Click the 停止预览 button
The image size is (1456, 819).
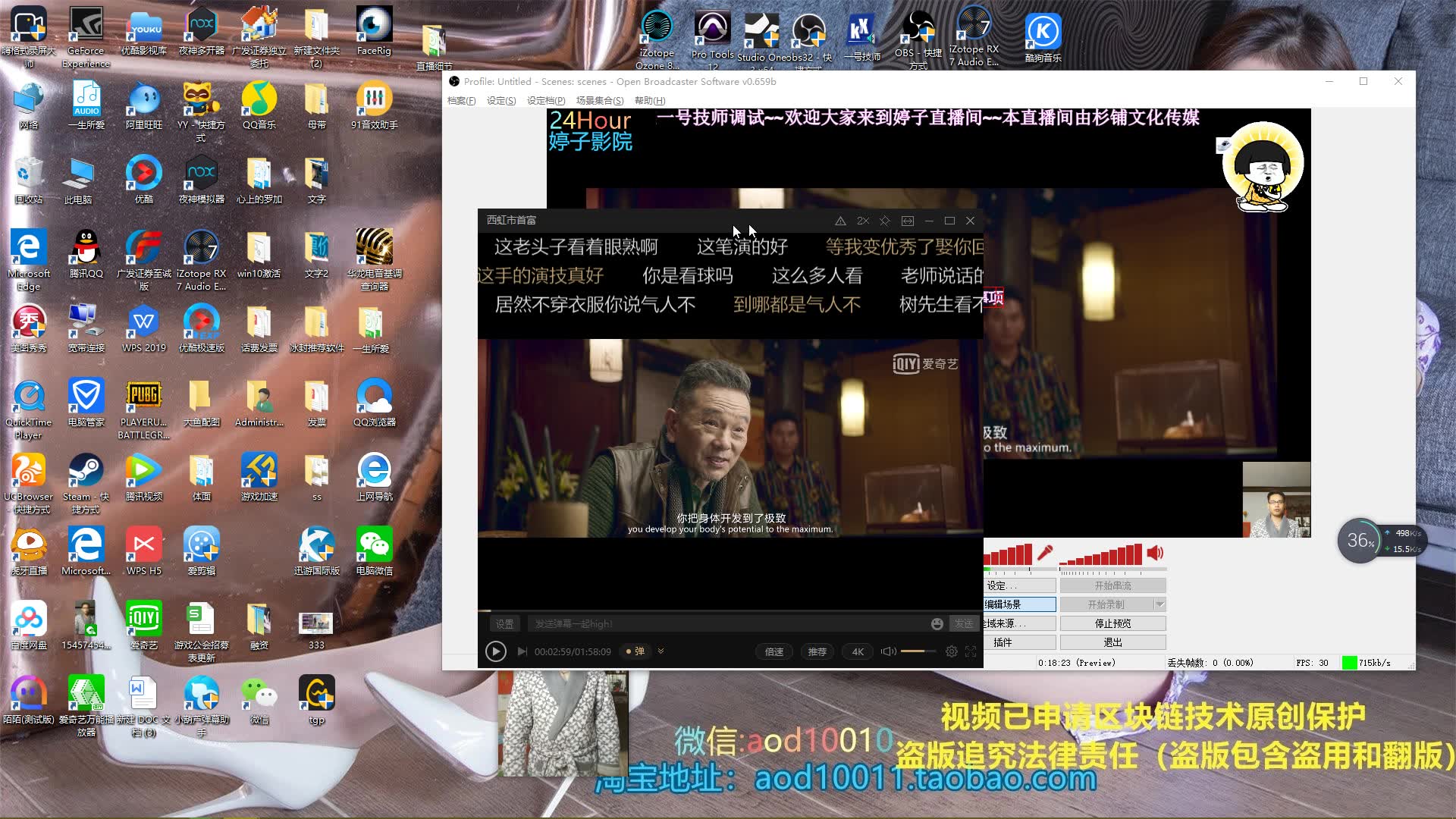pos(1112,623)
